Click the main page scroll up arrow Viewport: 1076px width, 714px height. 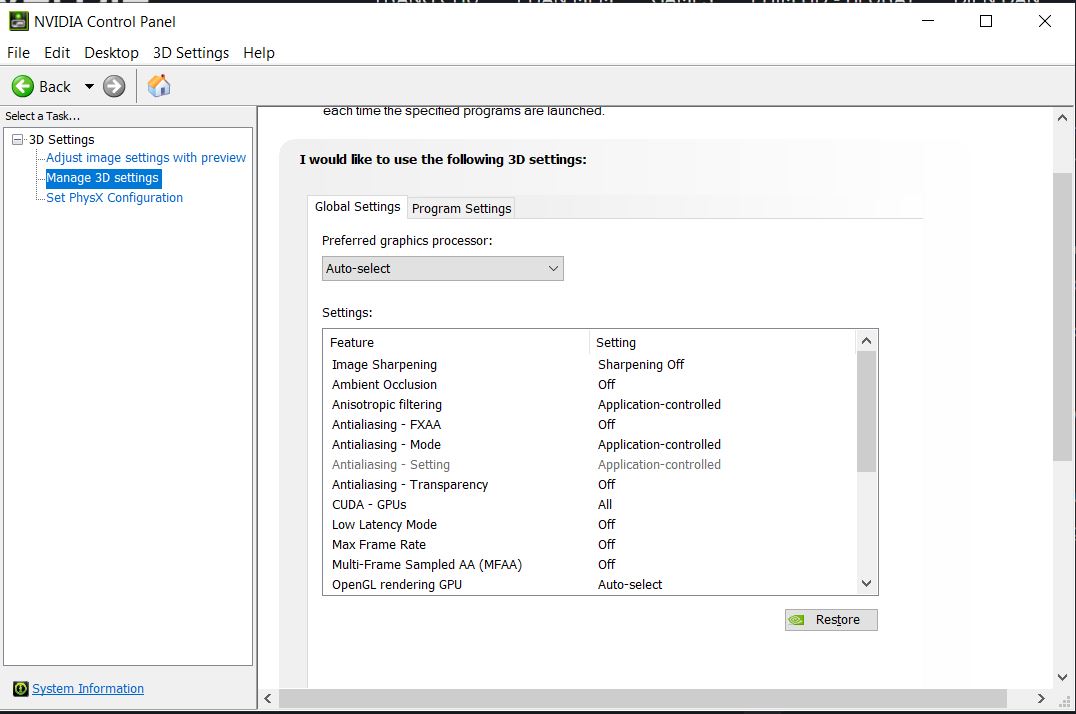[1062, 117]
